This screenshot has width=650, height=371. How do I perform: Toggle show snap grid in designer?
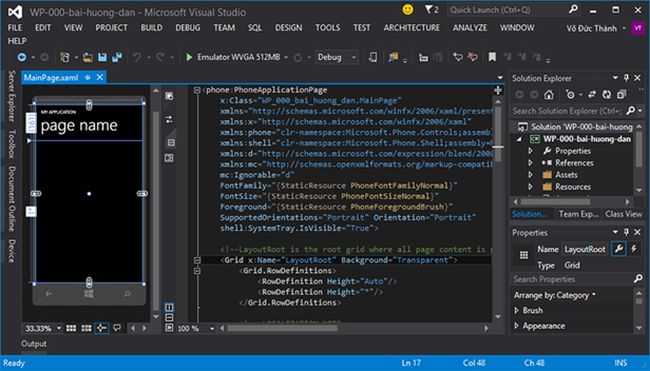71,328
